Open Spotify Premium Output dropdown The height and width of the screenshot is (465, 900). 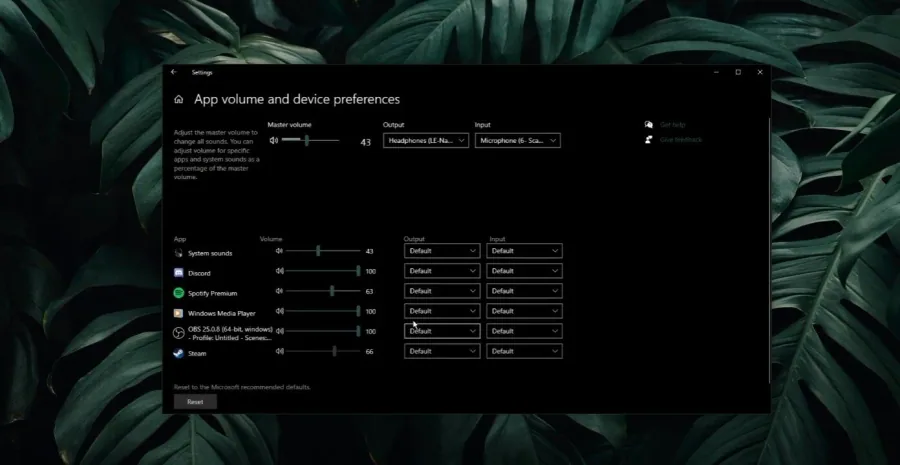click(x=442, y=291)
